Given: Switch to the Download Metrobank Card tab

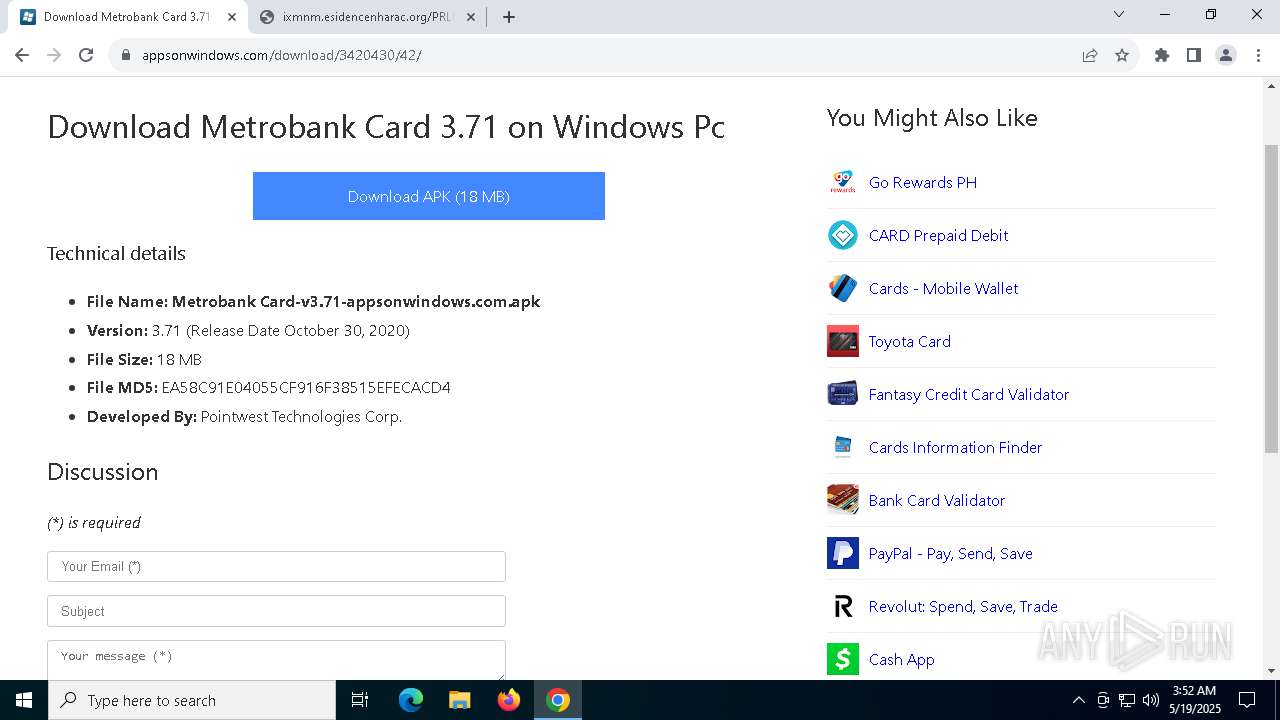Looking at the screenshot, I should click(x=126, y=17).
